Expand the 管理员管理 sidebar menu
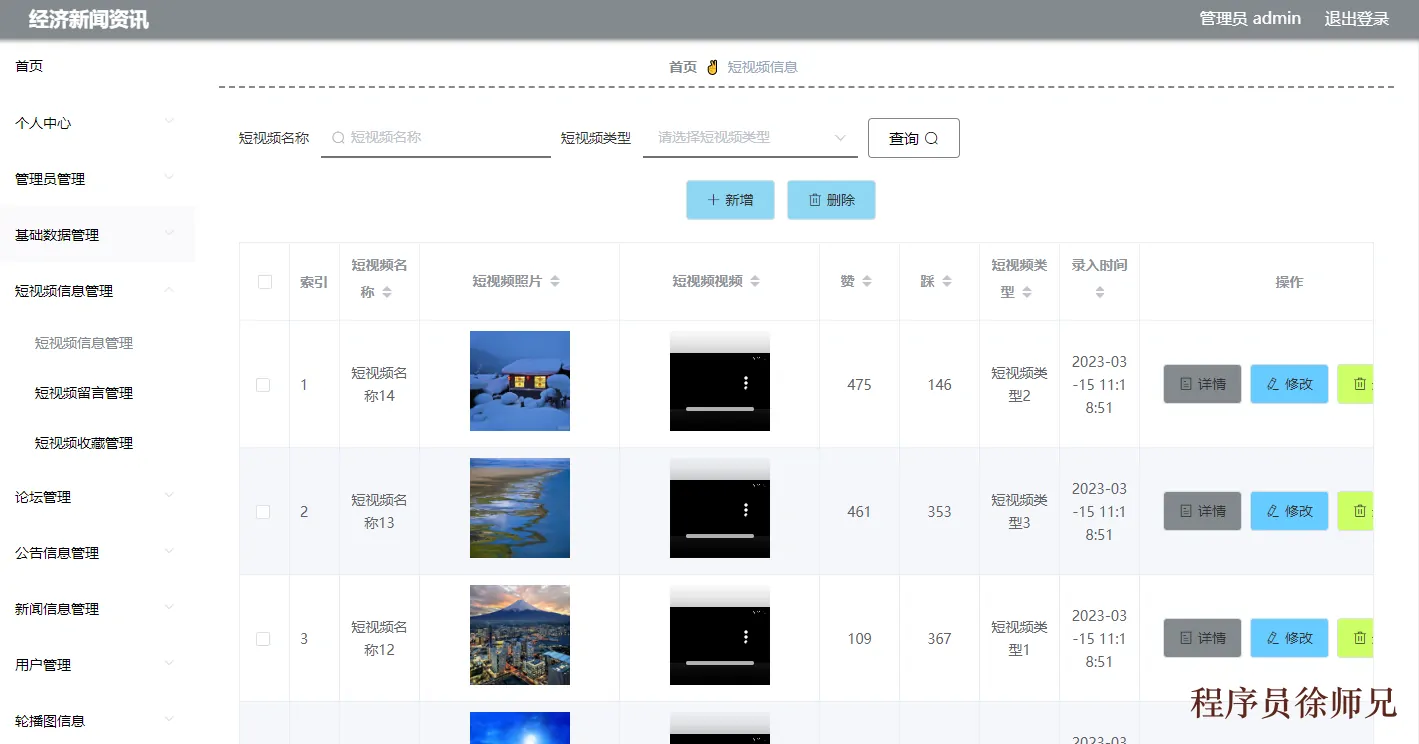 click(x=97, y=179)
